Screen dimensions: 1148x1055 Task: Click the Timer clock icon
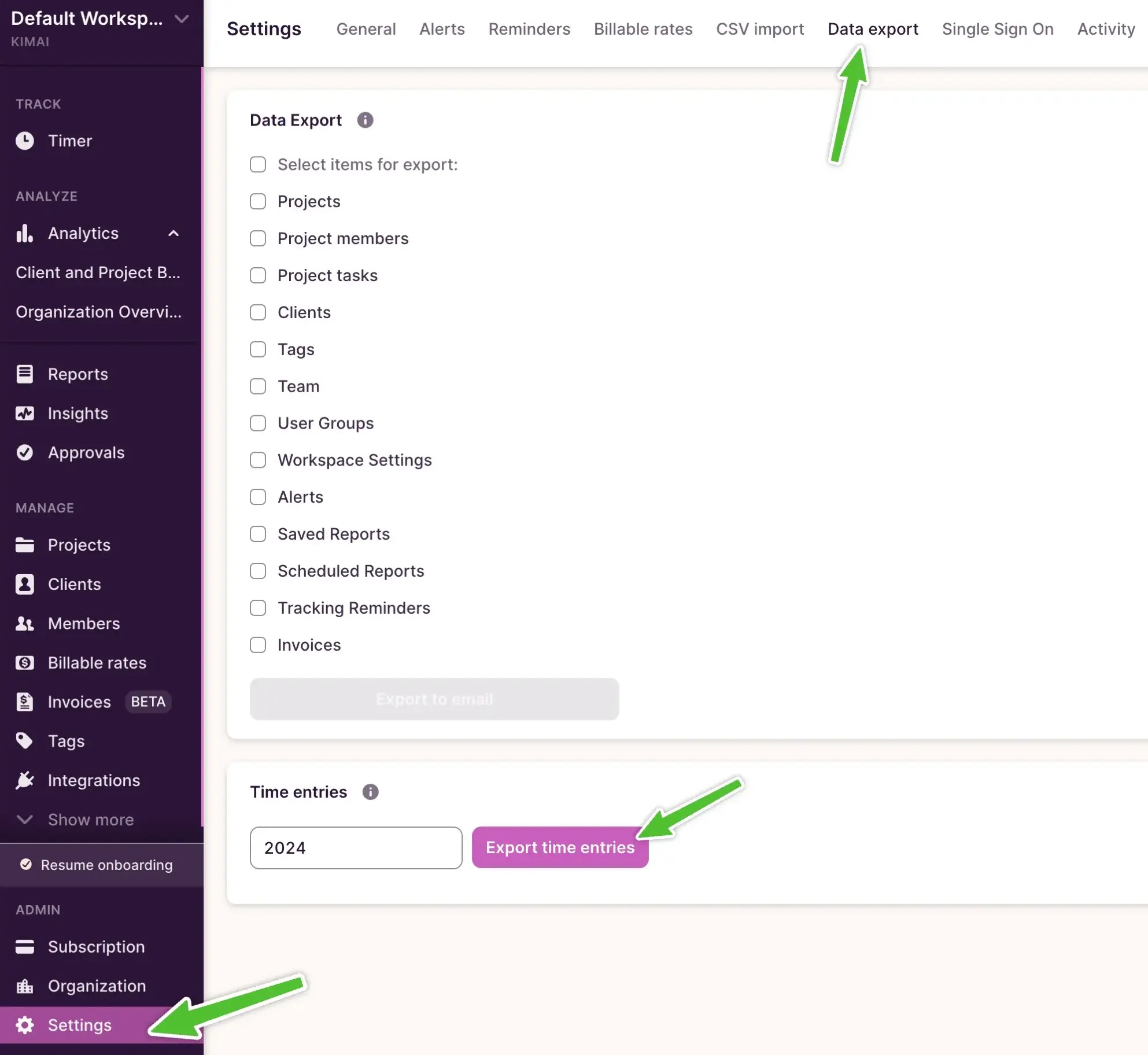pyautogui.click(x=24, y=141)
